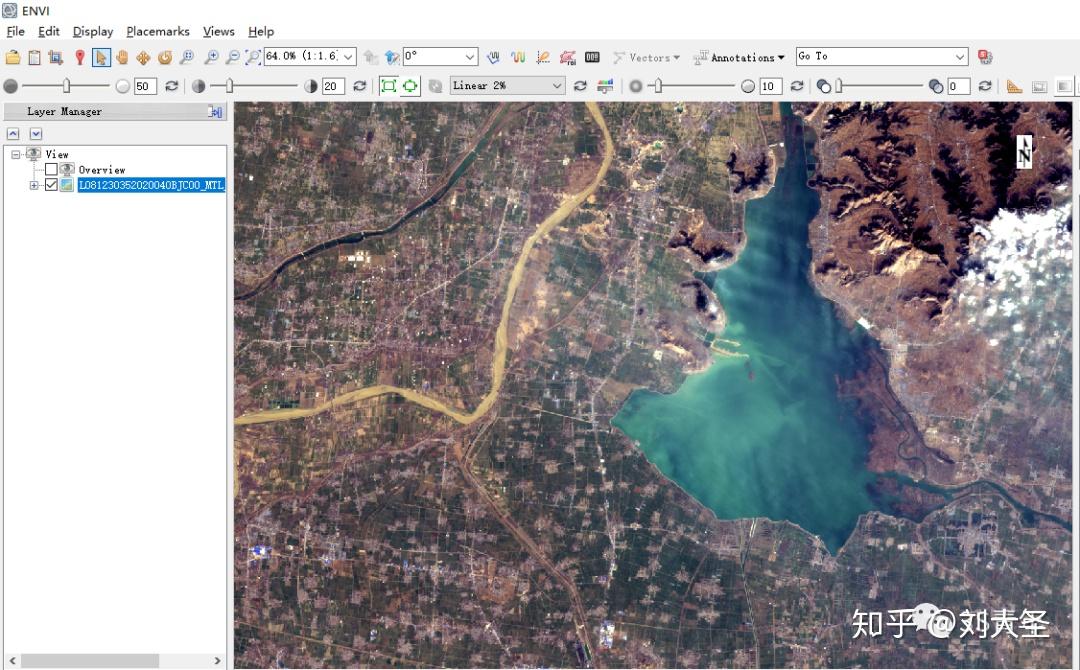Reset the brightness value of 50
This screenshot has width=1080, height=670.
(x=171, y=86)
